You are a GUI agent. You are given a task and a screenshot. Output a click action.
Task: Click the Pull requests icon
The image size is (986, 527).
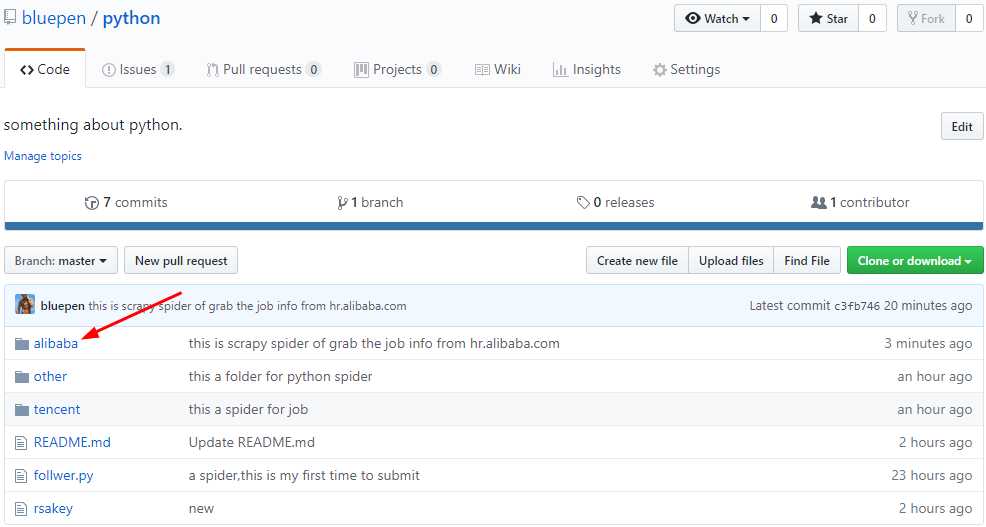[213, 70]
